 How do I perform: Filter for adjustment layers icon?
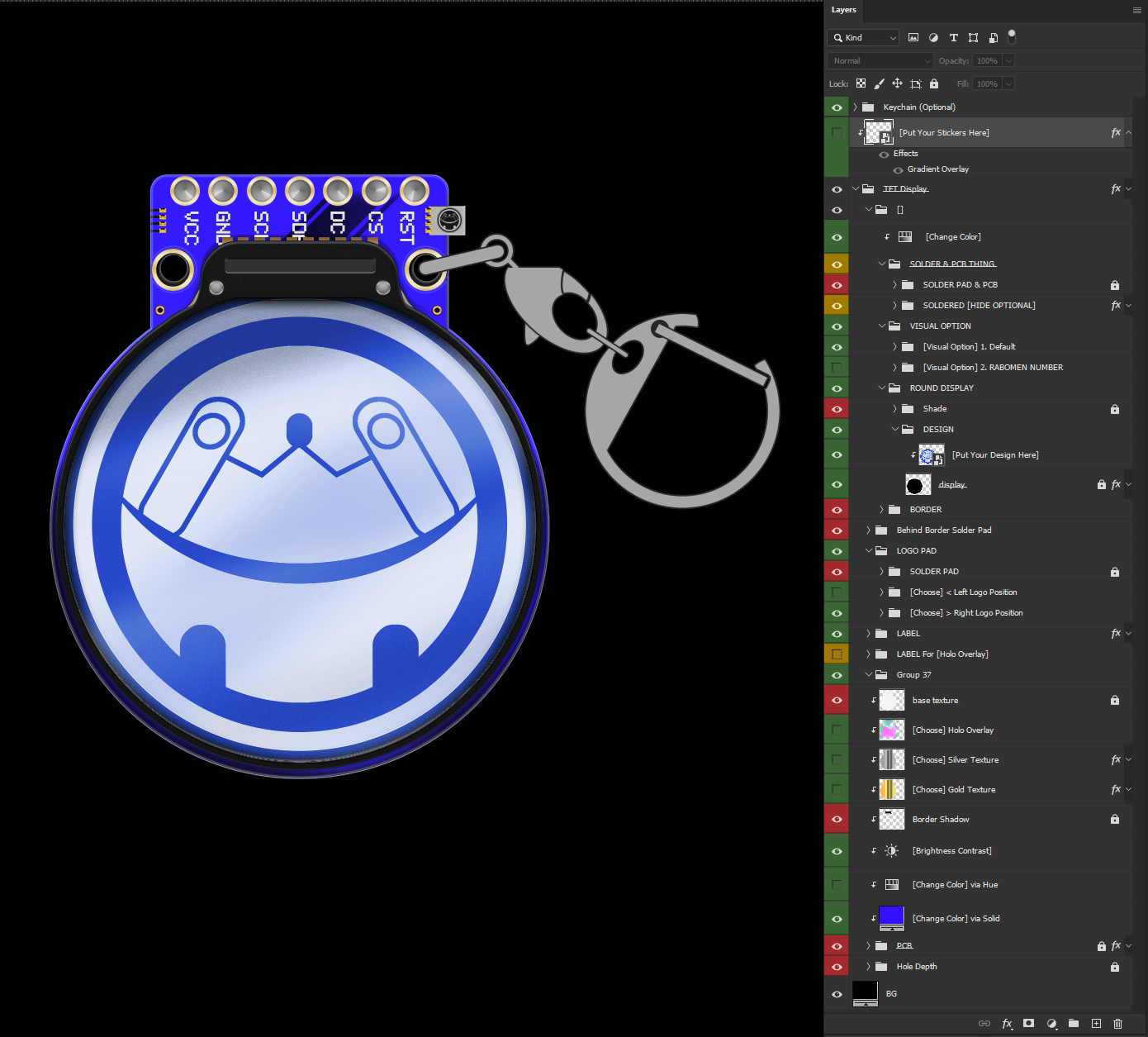click(933, 37)
